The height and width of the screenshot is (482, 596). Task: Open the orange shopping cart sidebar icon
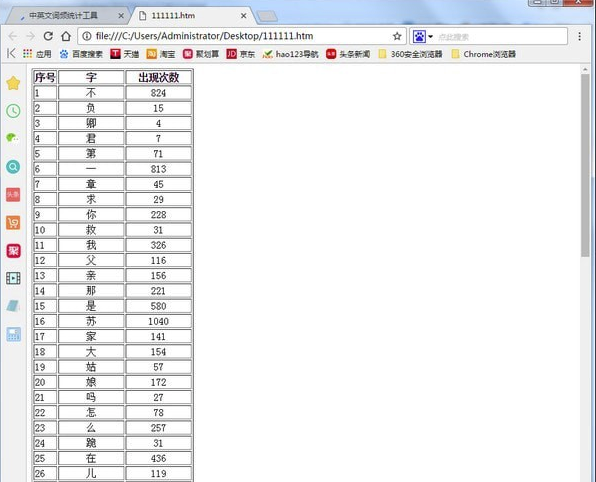click(13, 223)
